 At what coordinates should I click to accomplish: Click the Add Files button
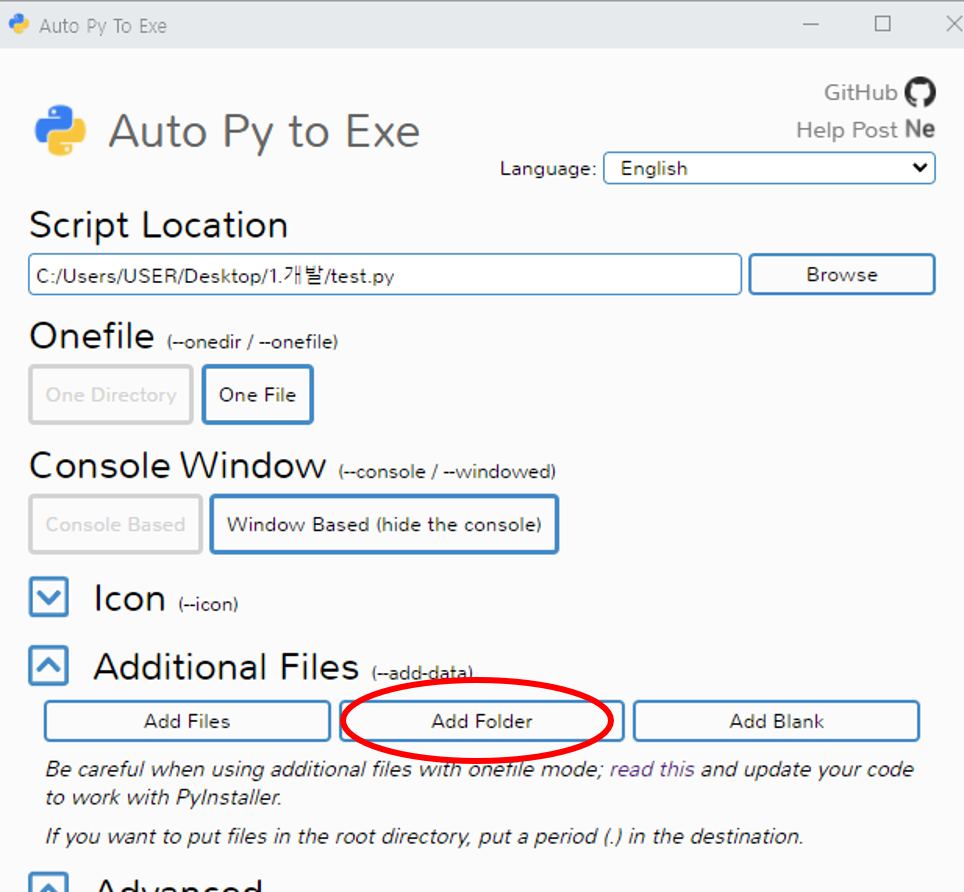pyautogui.click(x=187, y=721)
